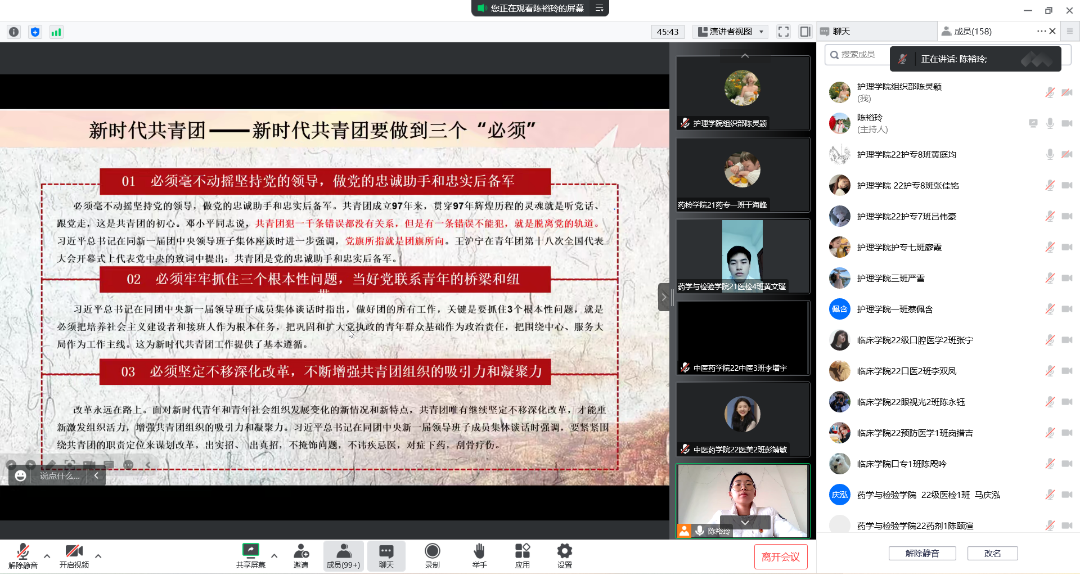1080x574 pixels.
Task: Unmute microphone via 解除静音 toolbar toggle
Action: pos(20,553)
